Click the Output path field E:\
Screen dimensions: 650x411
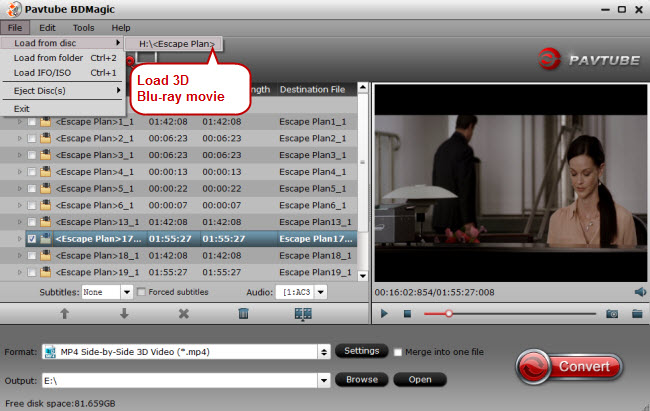[180, 380]
